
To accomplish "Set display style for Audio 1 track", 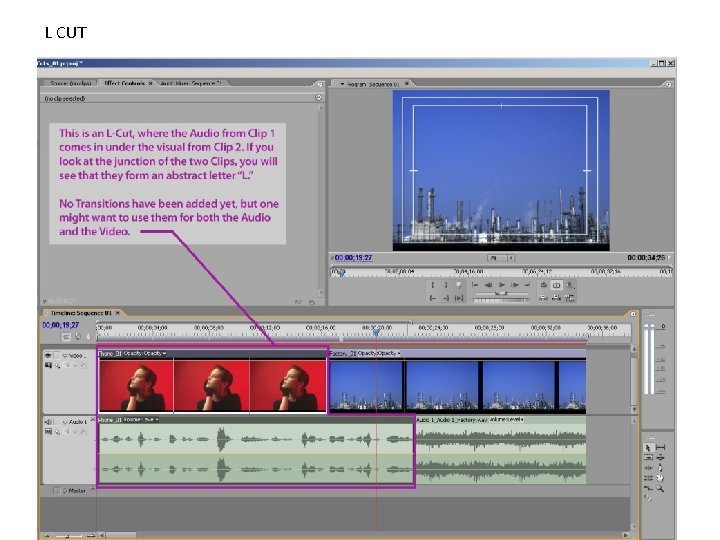I will 48,432.
